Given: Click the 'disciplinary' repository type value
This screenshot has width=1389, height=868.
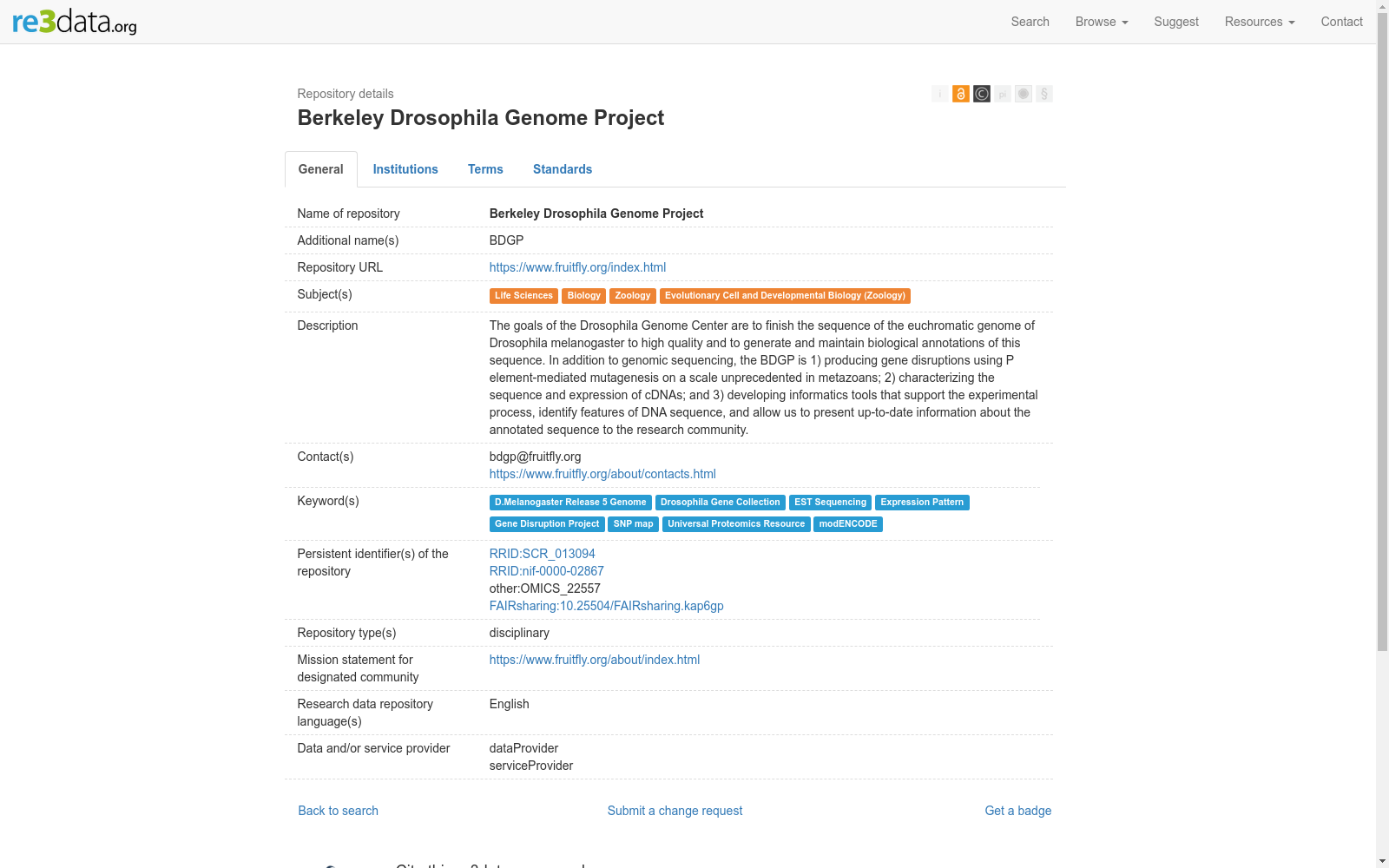Looking at the screenshot, I should click(519, 633).
